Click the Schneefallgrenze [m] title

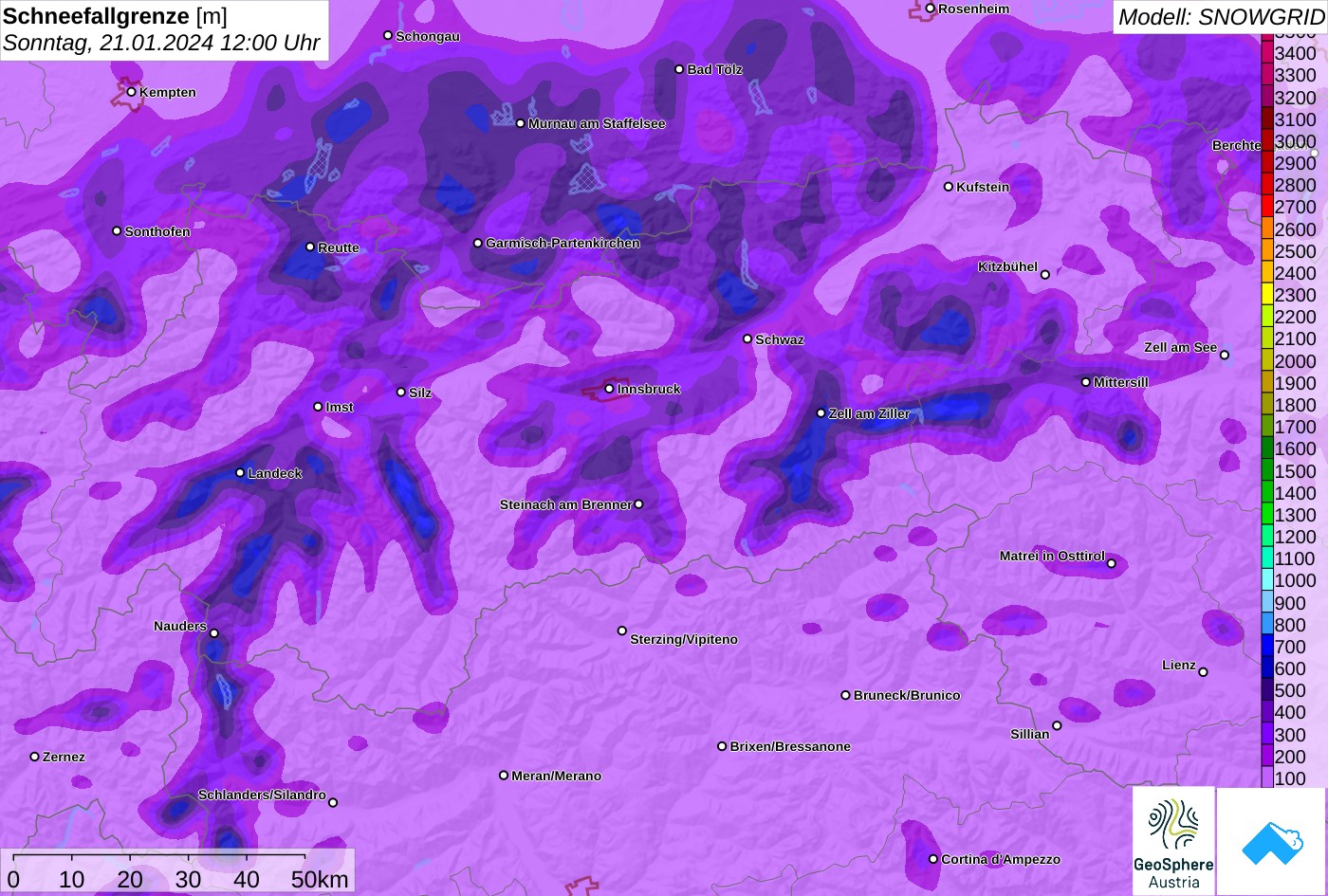click(115, 15)
